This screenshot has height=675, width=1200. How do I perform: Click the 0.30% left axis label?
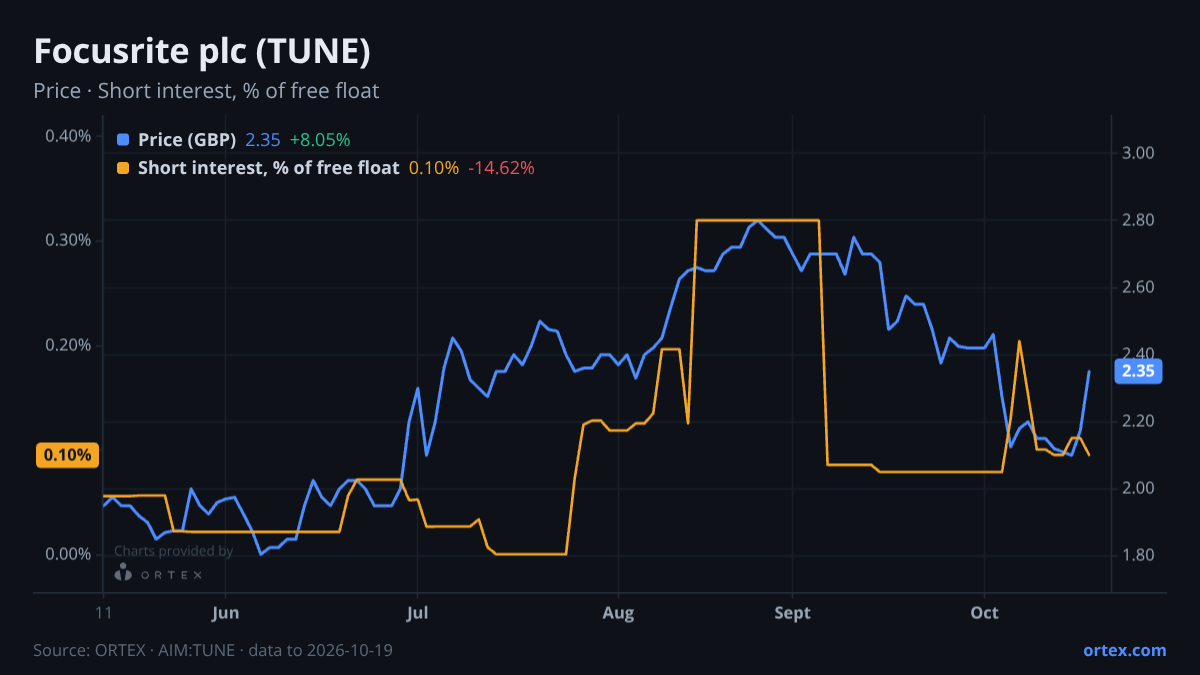tap(68, 240)
